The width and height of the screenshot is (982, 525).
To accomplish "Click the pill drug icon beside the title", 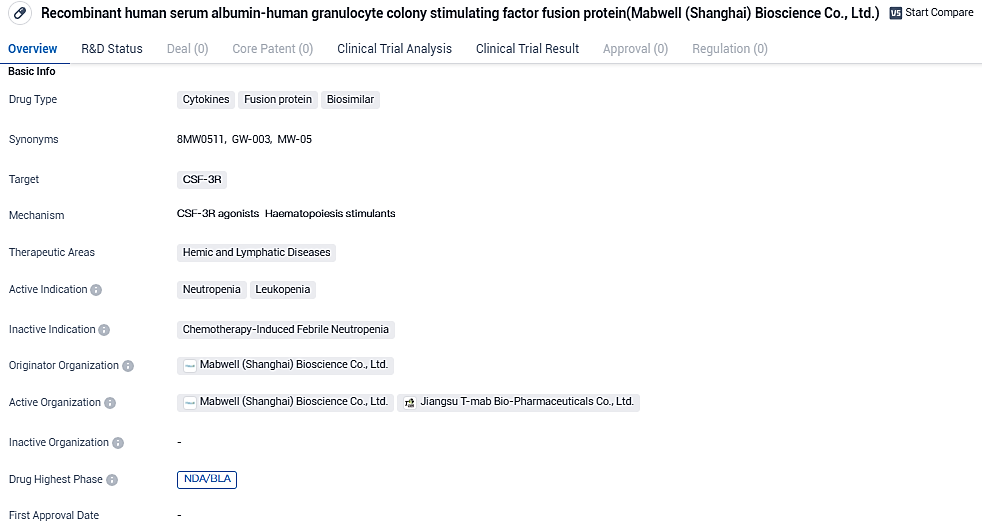I will (20, 13).
